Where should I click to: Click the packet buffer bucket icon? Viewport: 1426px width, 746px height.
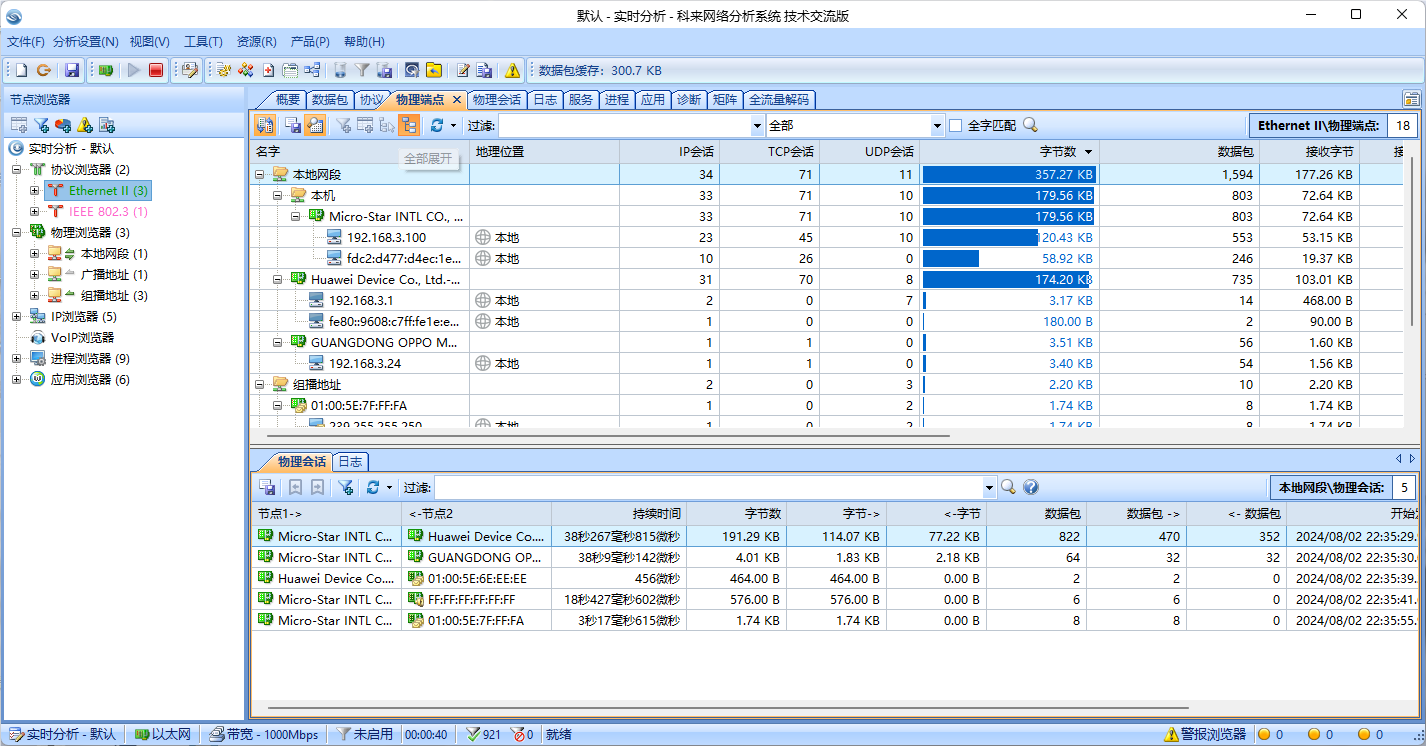tap(340, 70)
